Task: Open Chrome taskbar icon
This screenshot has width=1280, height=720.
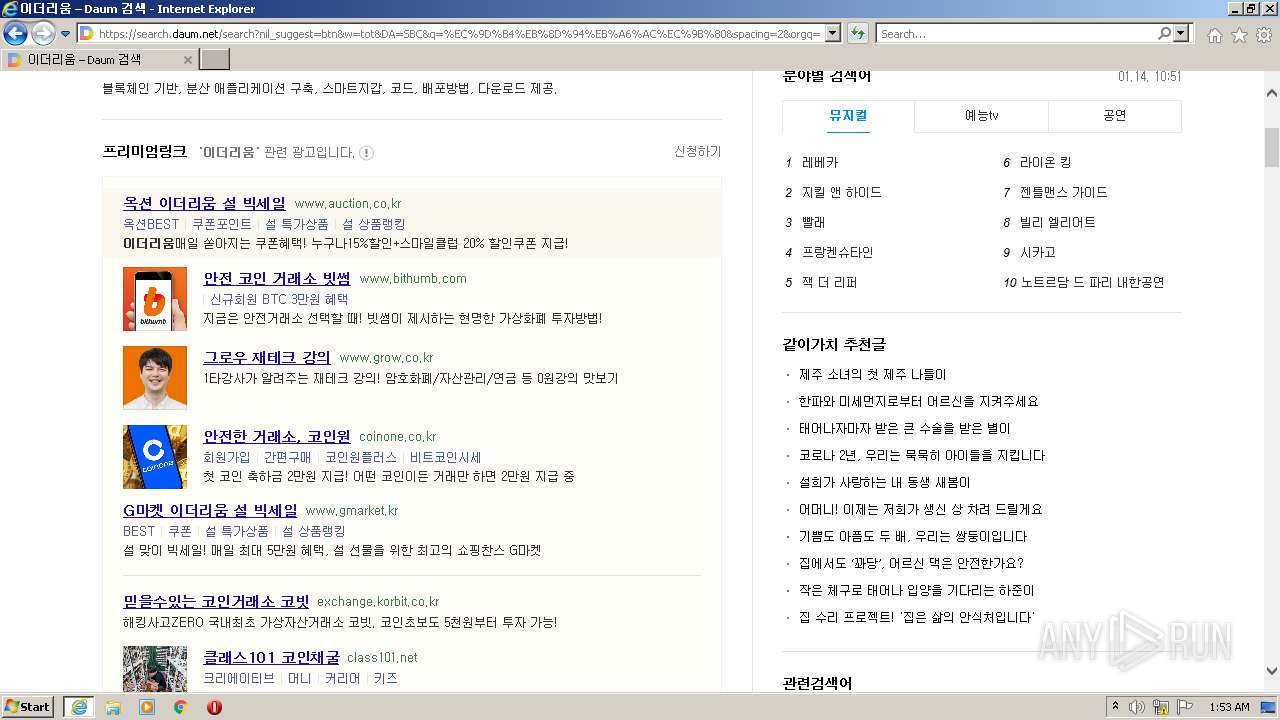Action: [181, 707]
